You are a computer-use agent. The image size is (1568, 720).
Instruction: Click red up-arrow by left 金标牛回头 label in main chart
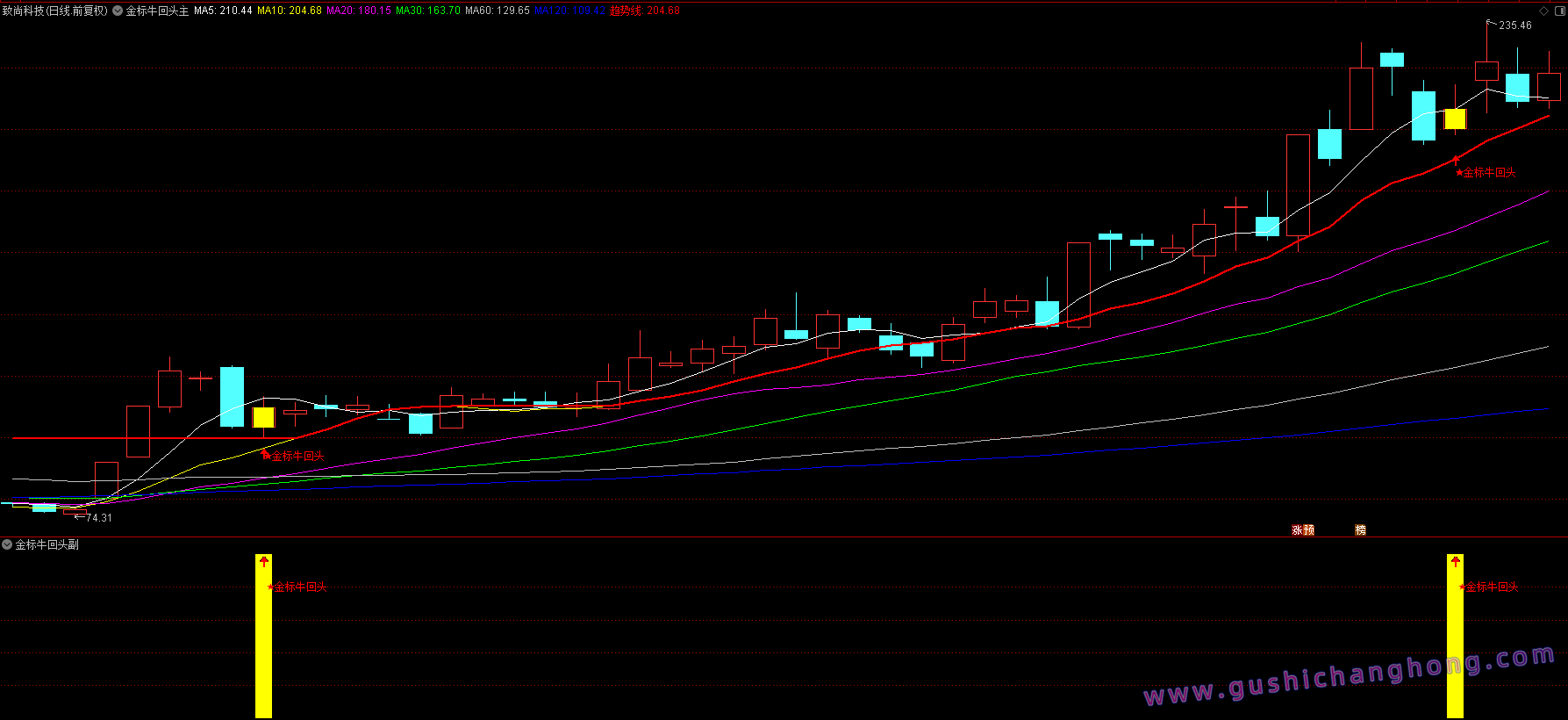coord(265,454)
